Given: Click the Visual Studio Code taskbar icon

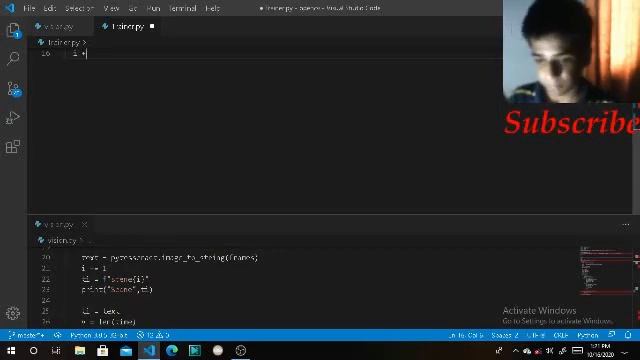Looking at the screenshot, I should 149,351.
